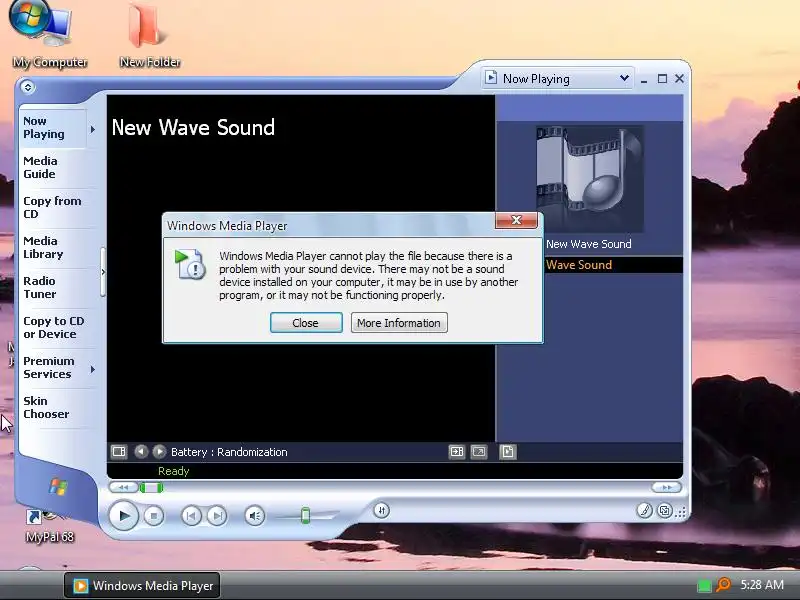
Task: Close the error dialog with Close button
Action: (x=306, y=323)
